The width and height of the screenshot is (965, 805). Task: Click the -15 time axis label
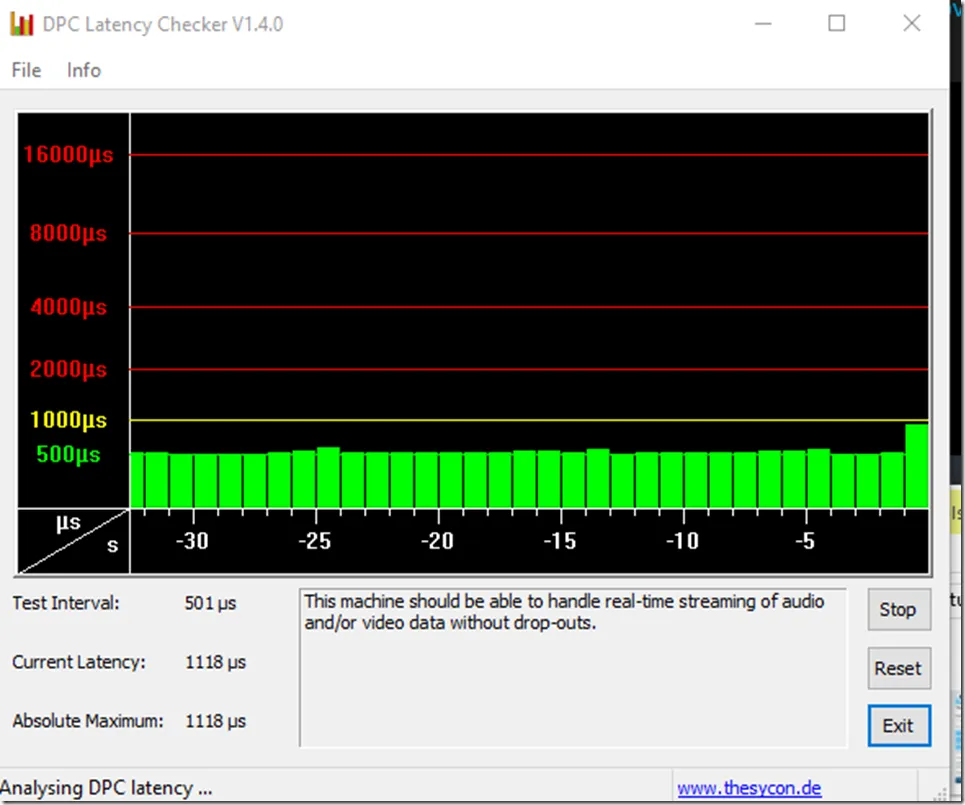click(x=559, y=541)
